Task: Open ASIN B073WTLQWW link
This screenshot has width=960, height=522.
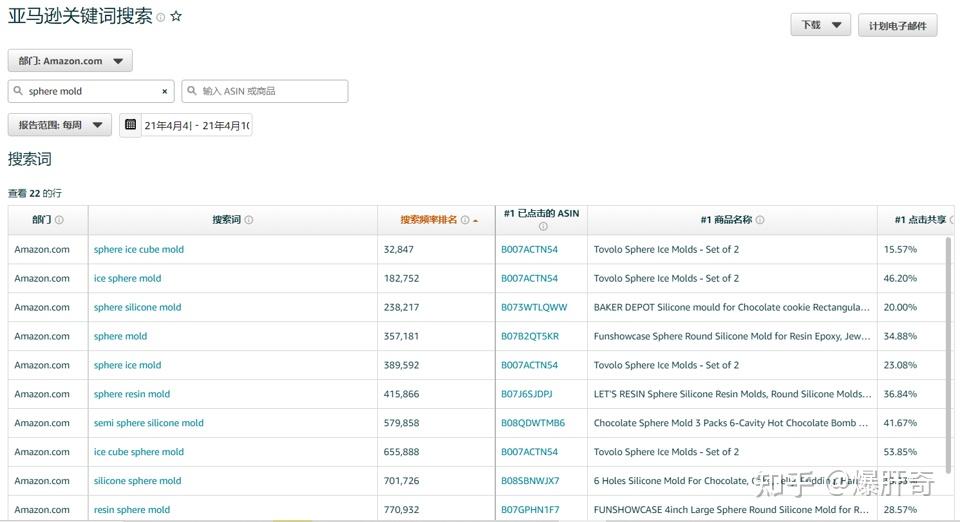Action: [534, 307]
